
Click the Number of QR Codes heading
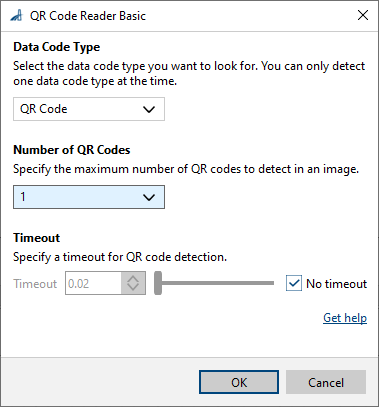click(x=72, y=150)
